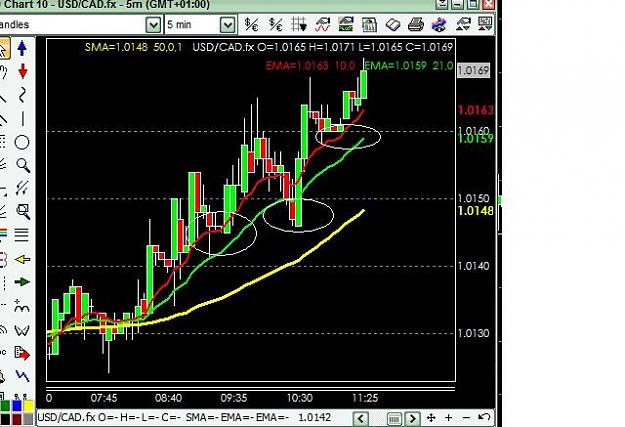Pick the blue color swatch
This screenshot has width=625, height=427.
click(16, 406)
